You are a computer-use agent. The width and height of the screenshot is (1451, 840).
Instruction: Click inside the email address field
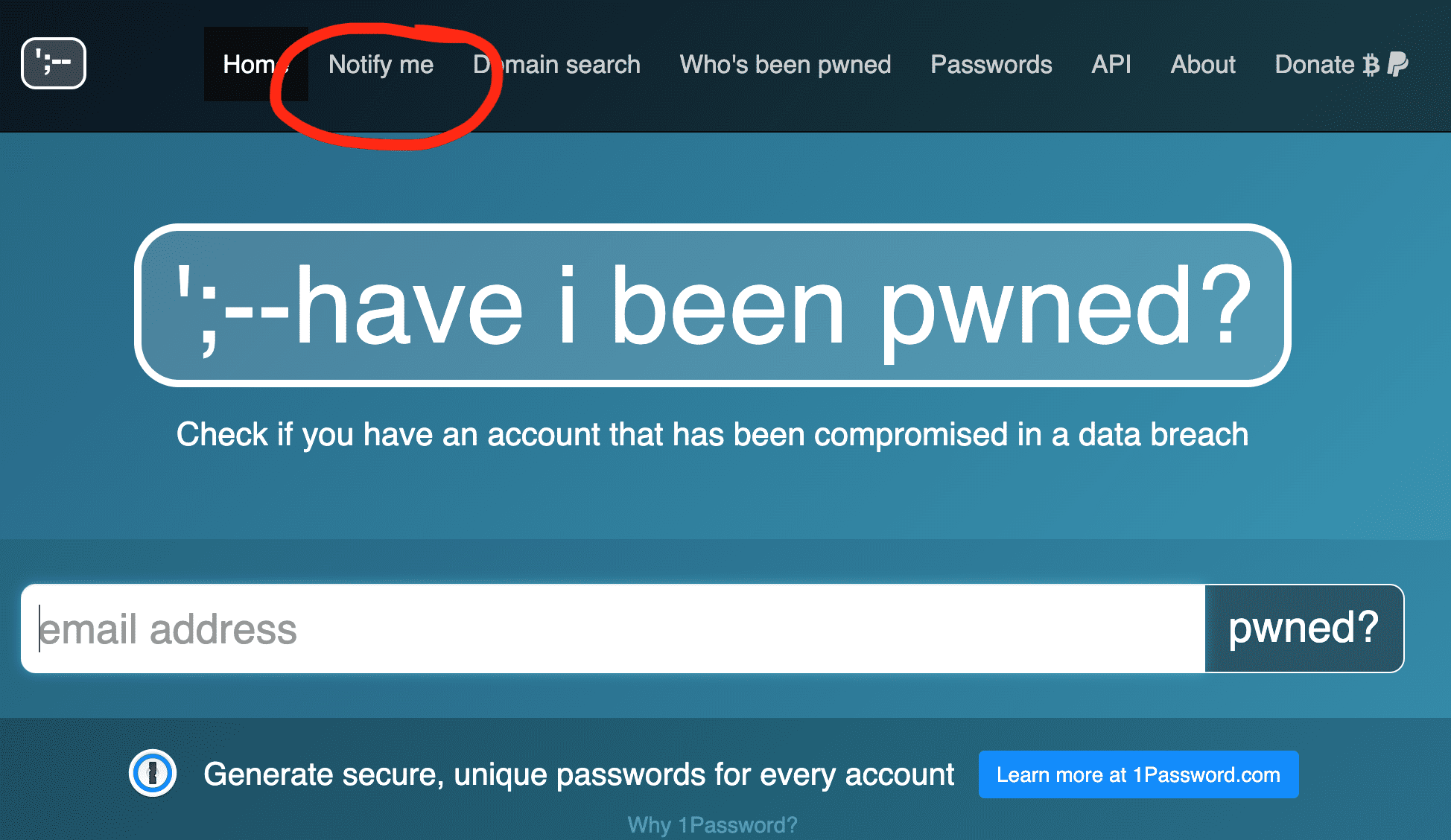[x=521, y=629]
